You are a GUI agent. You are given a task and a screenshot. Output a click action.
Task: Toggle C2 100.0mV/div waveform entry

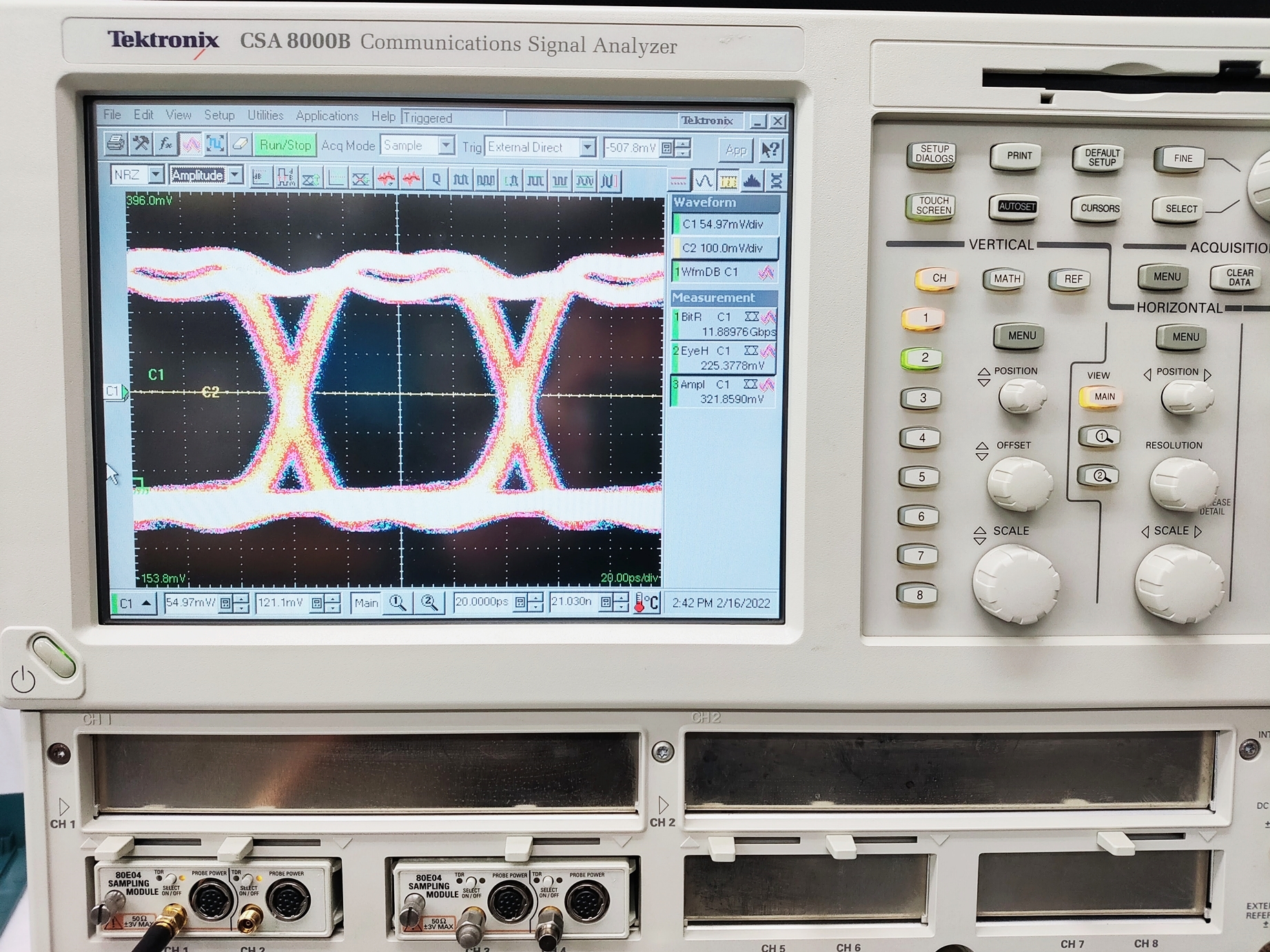(726, 248)
